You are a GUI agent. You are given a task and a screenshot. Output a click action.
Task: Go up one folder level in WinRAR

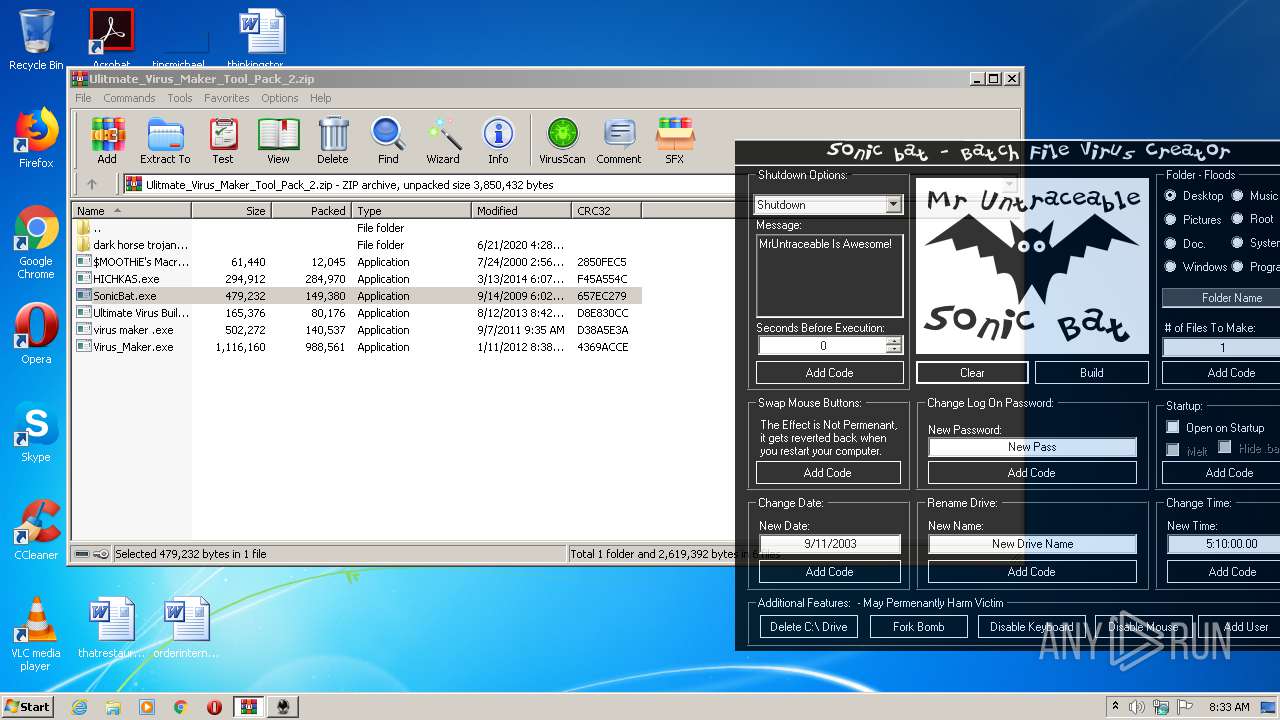pos(92,184)
